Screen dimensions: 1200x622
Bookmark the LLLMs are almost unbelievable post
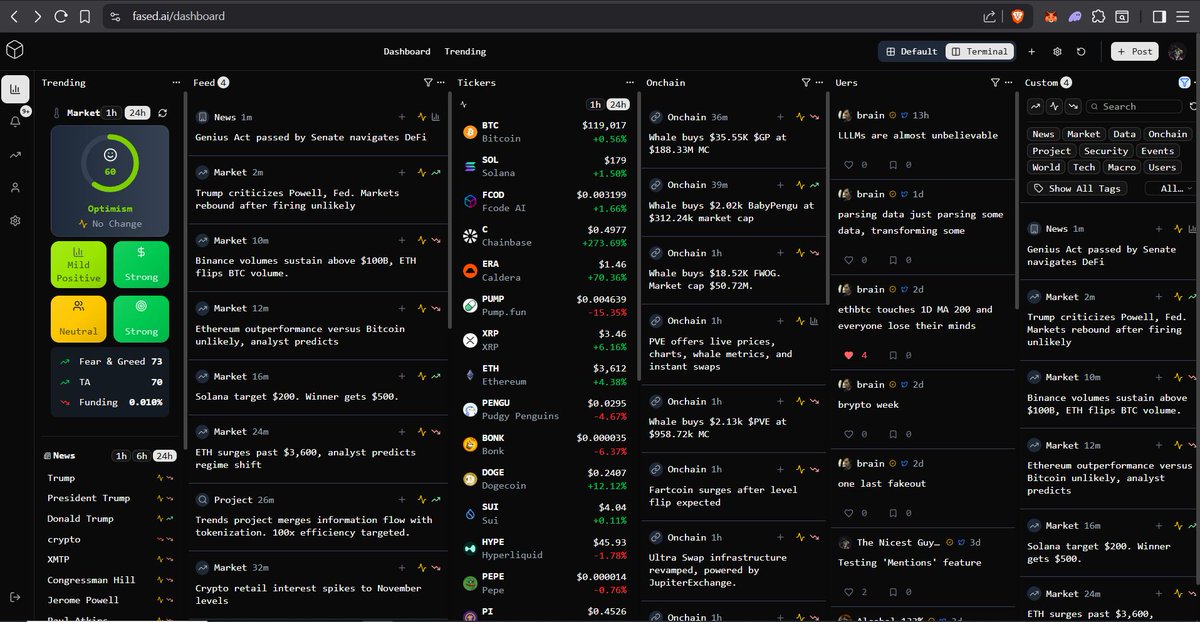(x=894, y=164)
